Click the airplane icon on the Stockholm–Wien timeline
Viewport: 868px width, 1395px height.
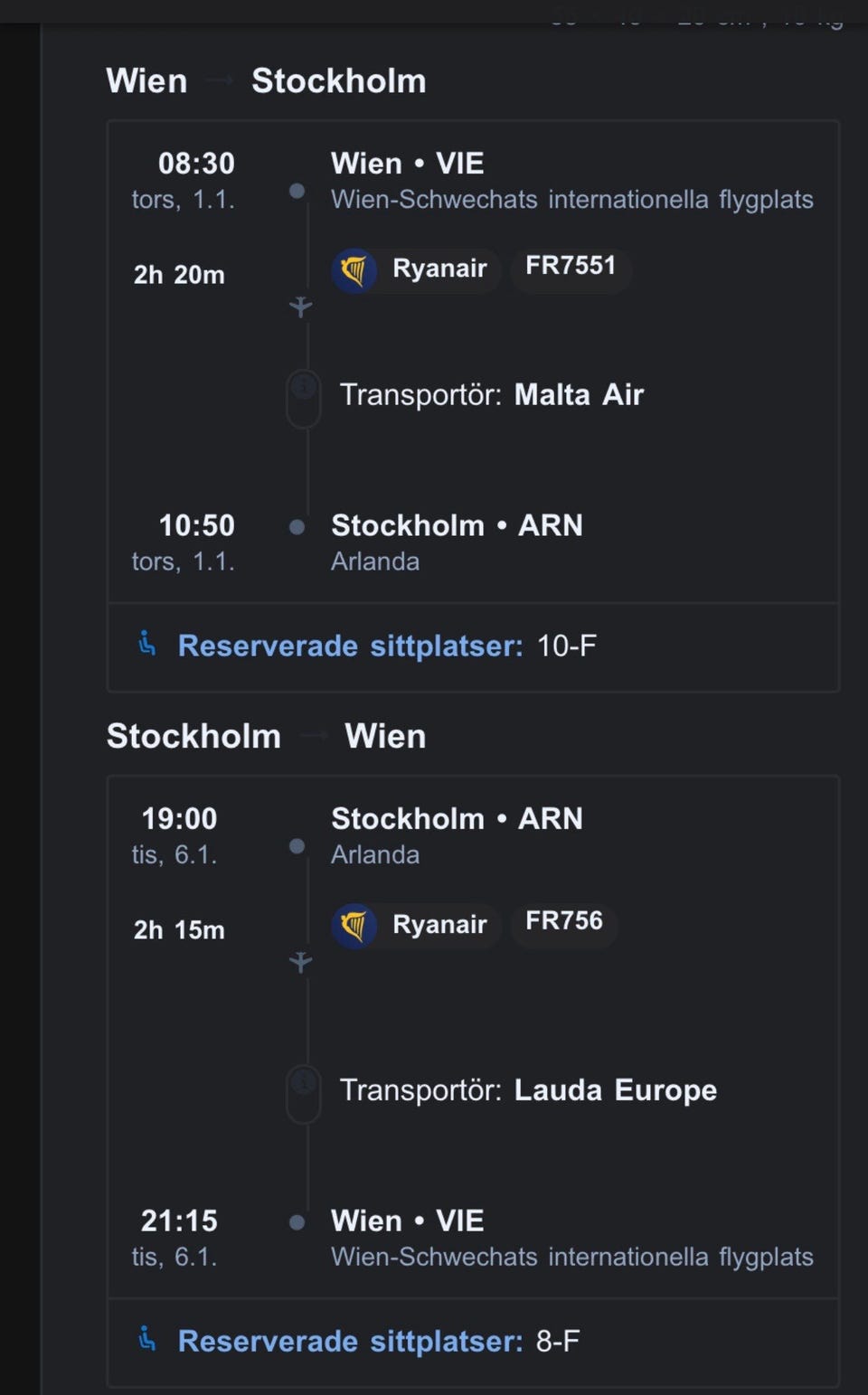[301, 962]
